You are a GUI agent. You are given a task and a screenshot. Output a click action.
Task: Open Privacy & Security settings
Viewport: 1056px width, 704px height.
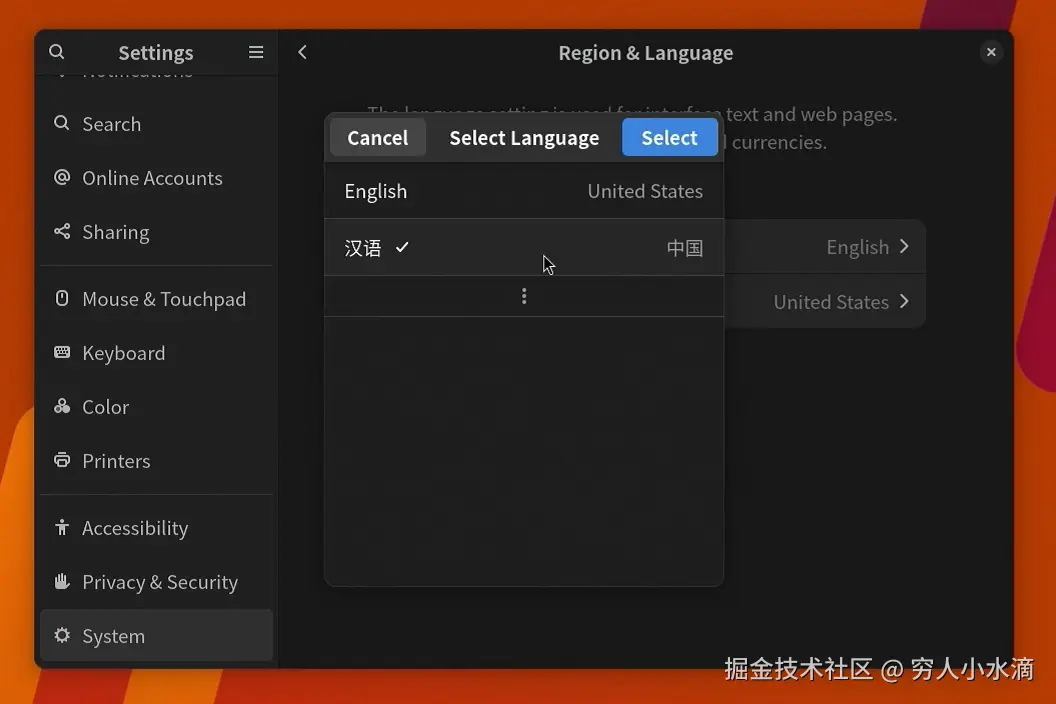pyautogui.click(x=156, y=582)
